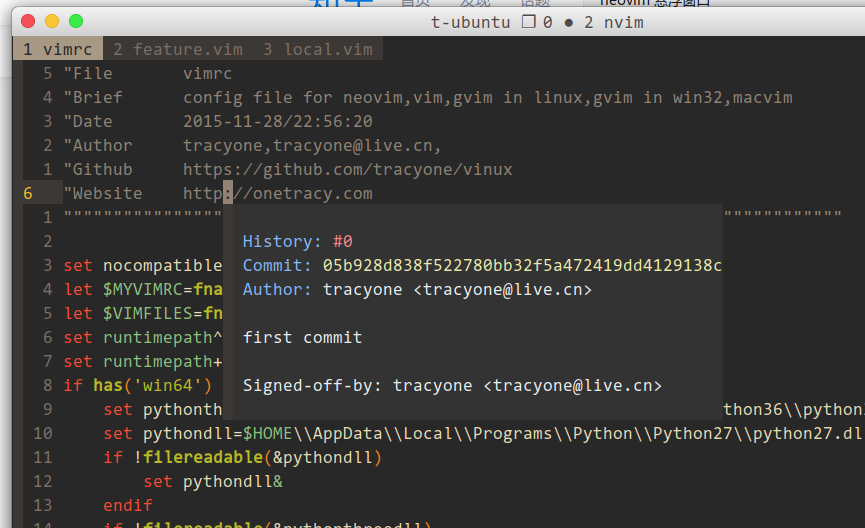Click the http://onetracy.com website text
The width and height of the screenshot is (865, 528).
click(x=277, y=194)
